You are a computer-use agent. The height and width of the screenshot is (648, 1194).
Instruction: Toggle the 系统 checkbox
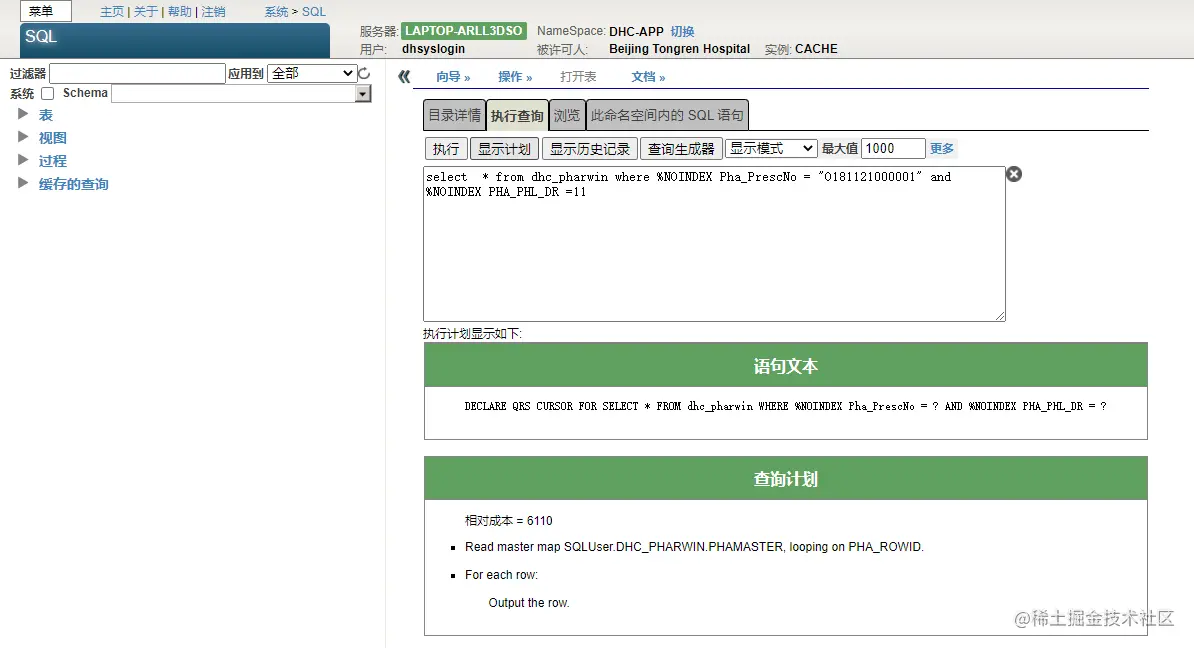coord(47,94)
